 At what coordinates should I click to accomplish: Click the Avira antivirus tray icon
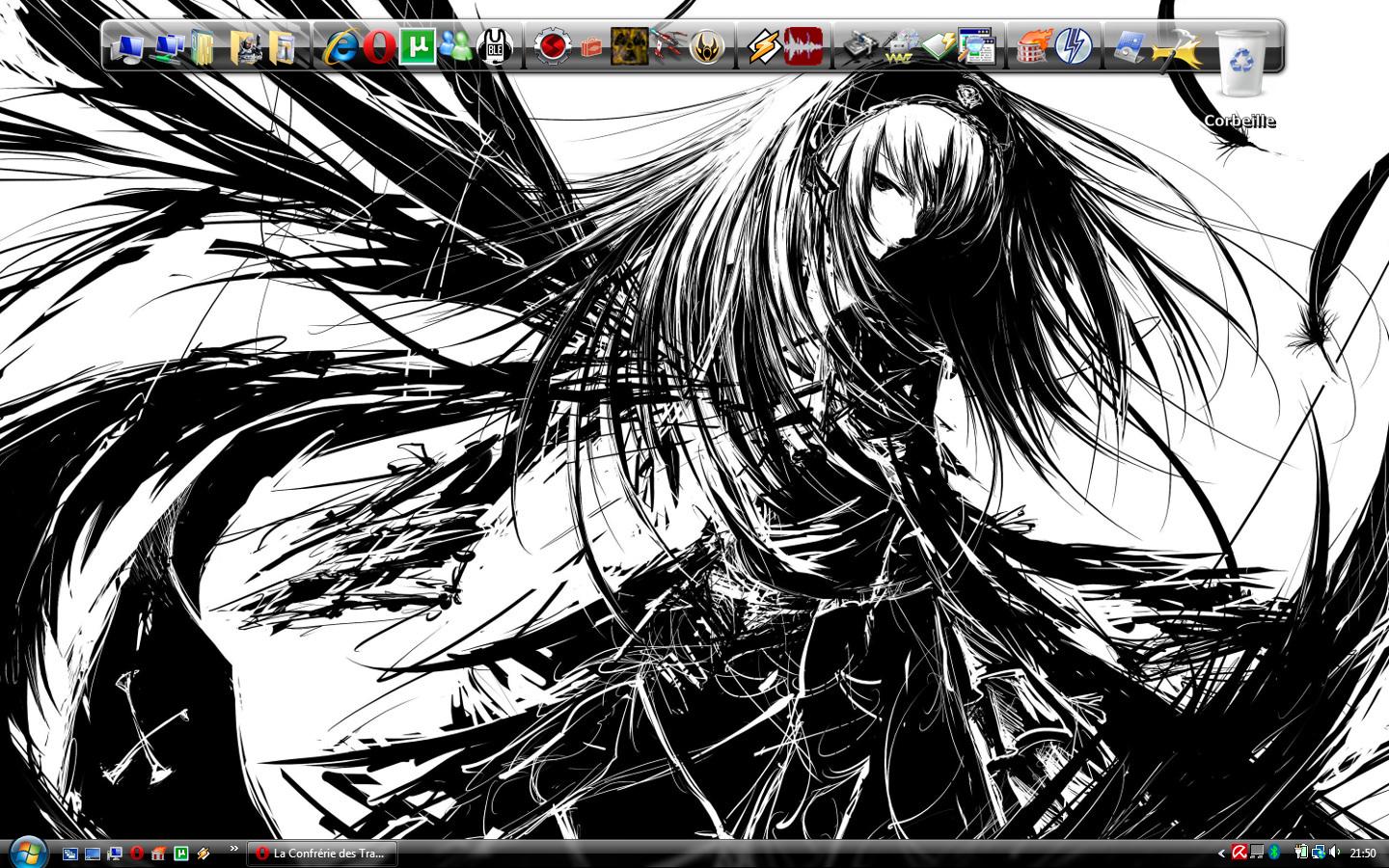(x=1239, y=853)
